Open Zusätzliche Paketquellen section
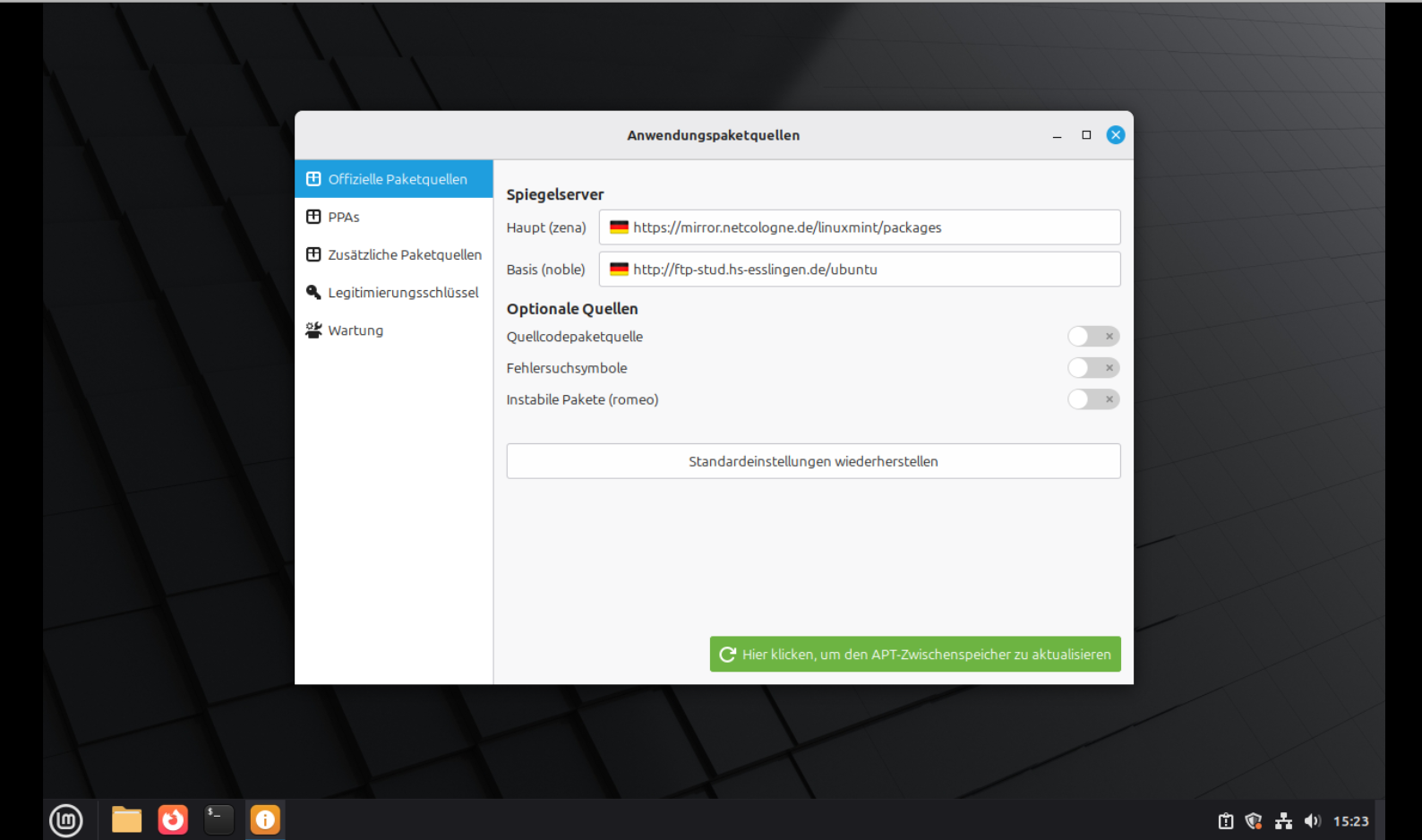Image resolution: width=1422 pixels, height=840 pixels. click(404, 254)
